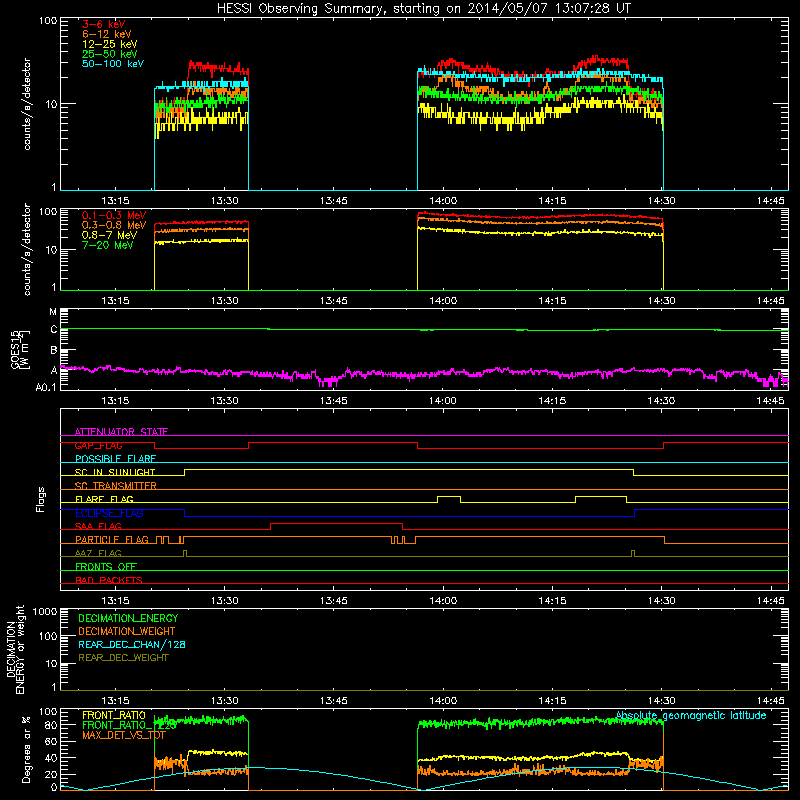Click the 14:00 tick label under the top plot
Viewport: 800px width, 800px height.
[442, 201]
